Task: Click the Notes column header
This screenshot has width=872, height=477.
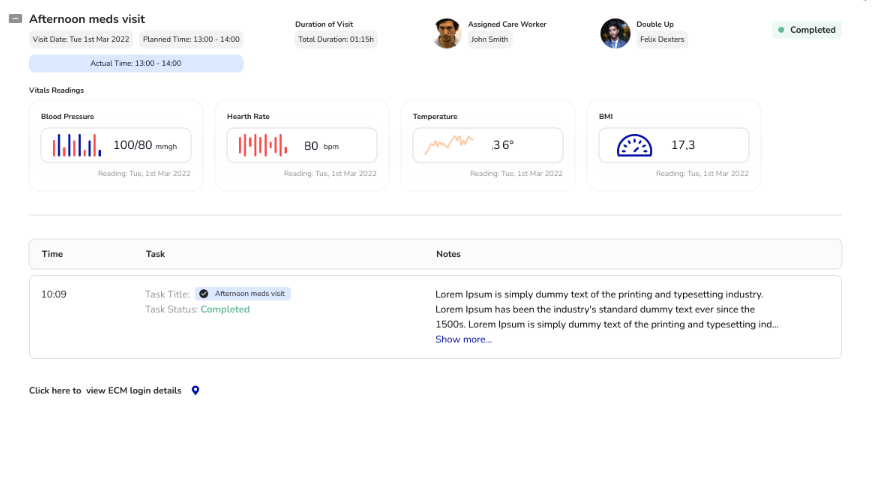Action: [448, 254]
